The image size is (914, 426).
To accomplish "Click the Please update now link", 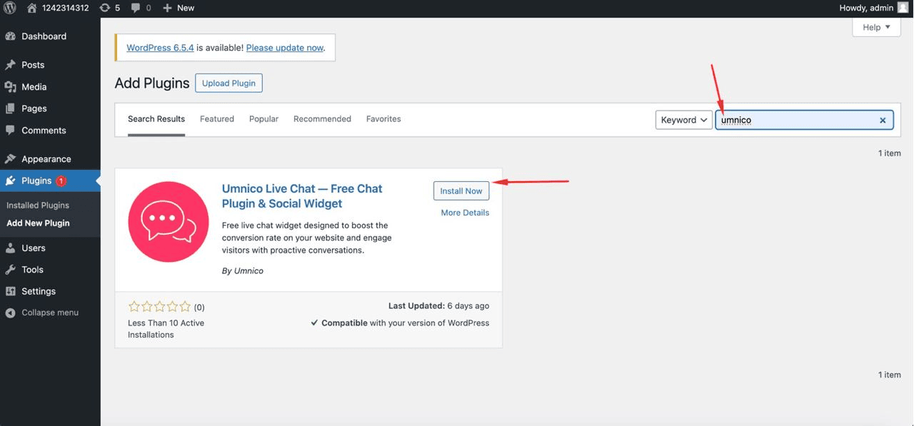I will (x=285, y=47).
